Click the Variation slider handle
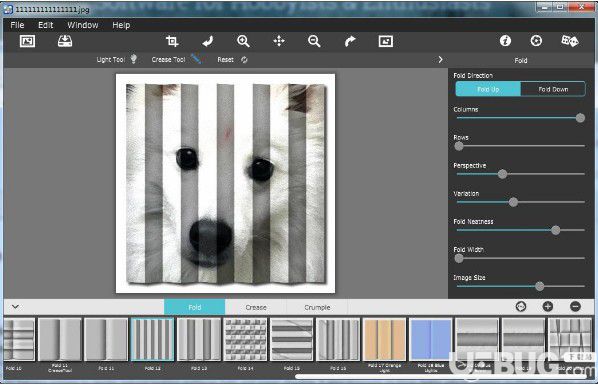Viewport: 598px width, 386px height. coord(513,202)
